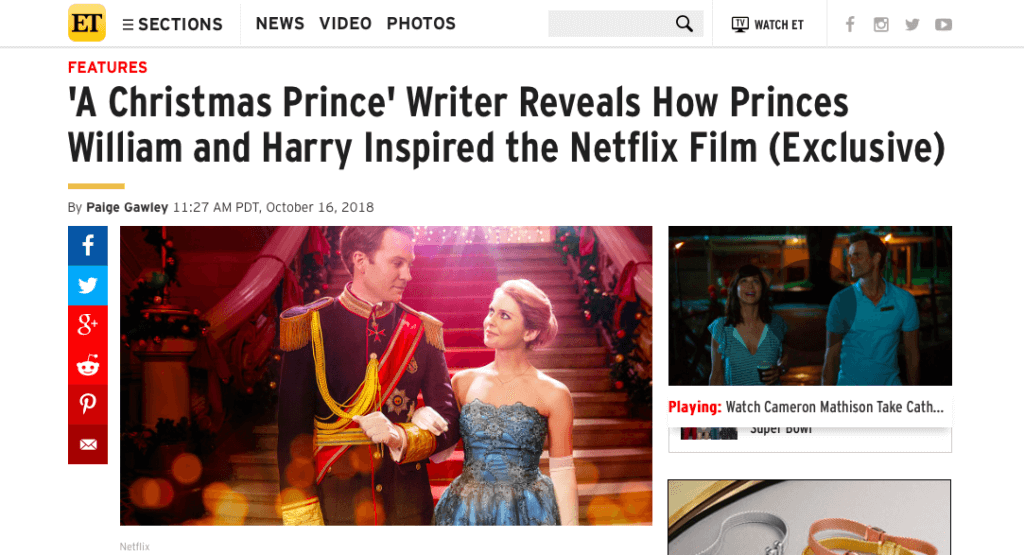Pin the article on Pinterest
This screenshot has width=1024, height=555.
(88, 405)
